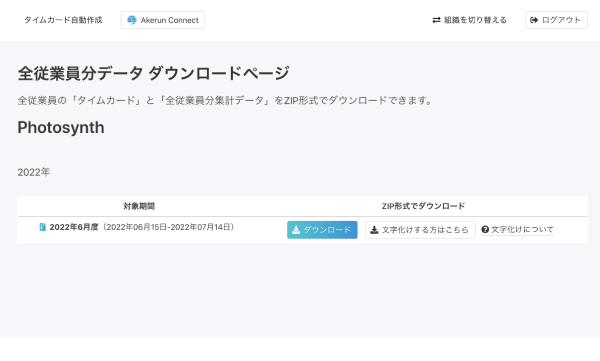Click download icon inside blue ダウンロード button
Image resolution: width=600 pixels, height=361 pixels.
(x=296, y=230)
